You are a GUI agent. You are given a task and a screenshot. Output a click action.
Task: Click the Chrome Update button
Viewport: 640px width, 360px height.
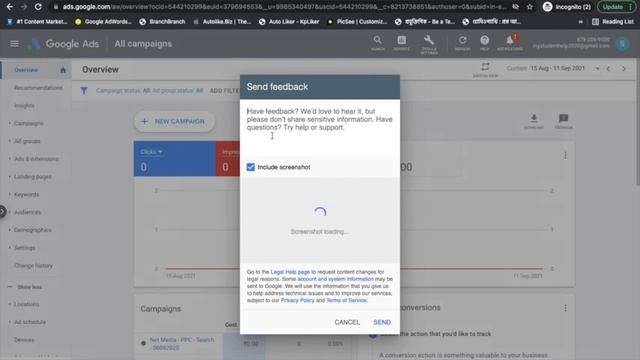click(616, 7)
